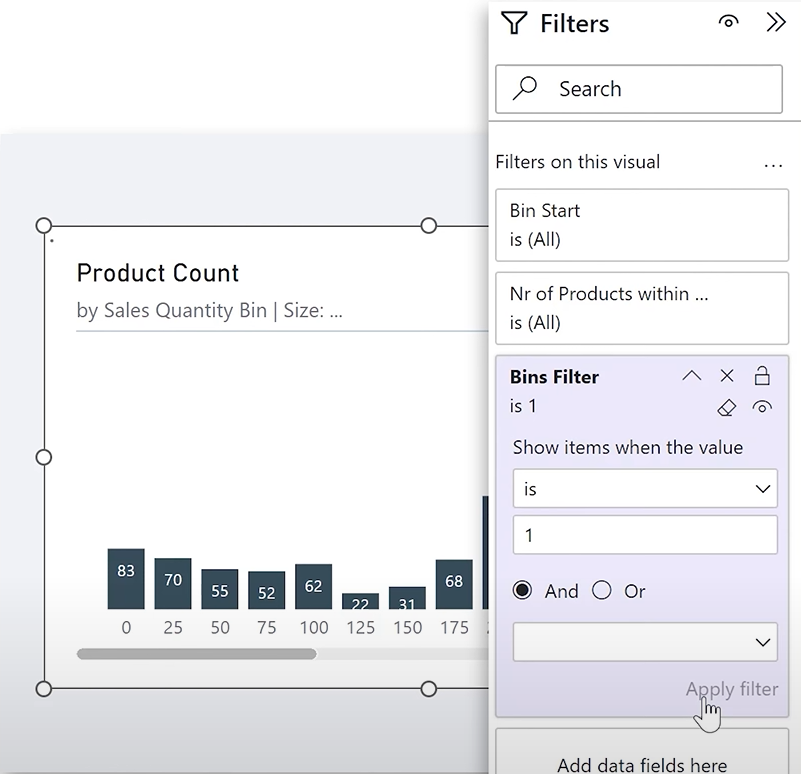Click the chart's horizontal scrollbar thumb
Screen dimensions: 801x774
click(x=196, y=654)
